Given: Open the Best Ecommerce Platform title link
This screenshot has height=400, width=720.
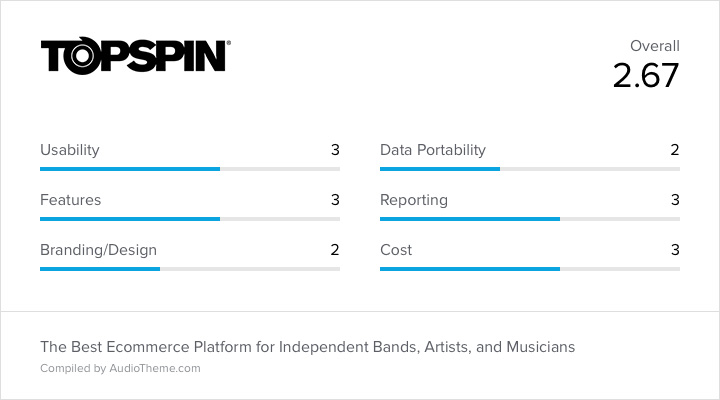Looking at the screenshot, I should coord(308,347).
